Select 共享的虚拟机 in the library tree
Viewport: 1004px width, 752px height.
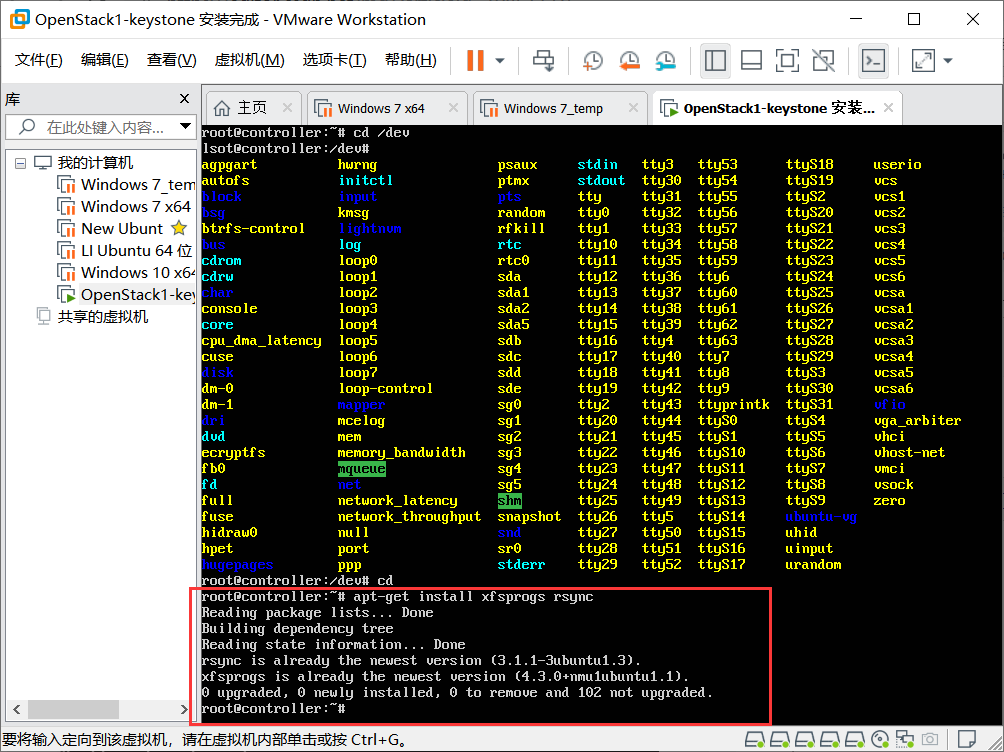(x=102, y=317)
